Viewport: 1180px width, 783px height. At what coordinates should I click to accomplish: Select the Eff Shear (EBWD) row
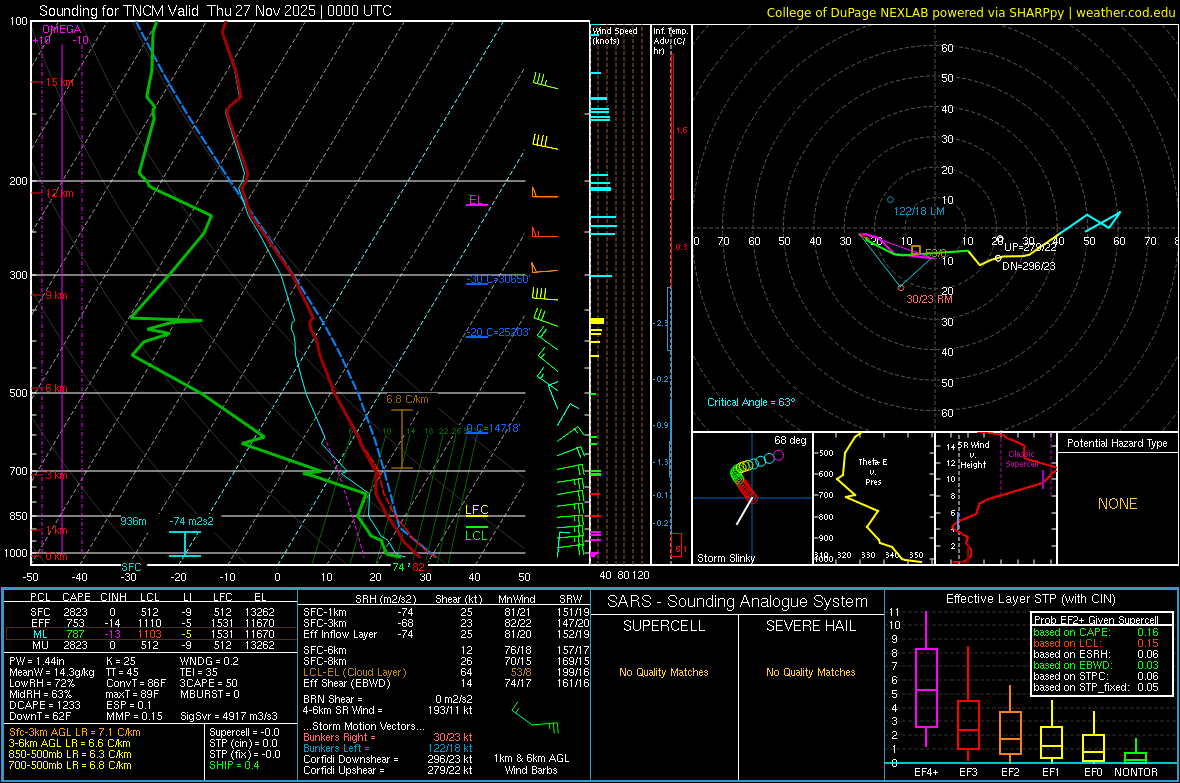[x=446, y=684]
